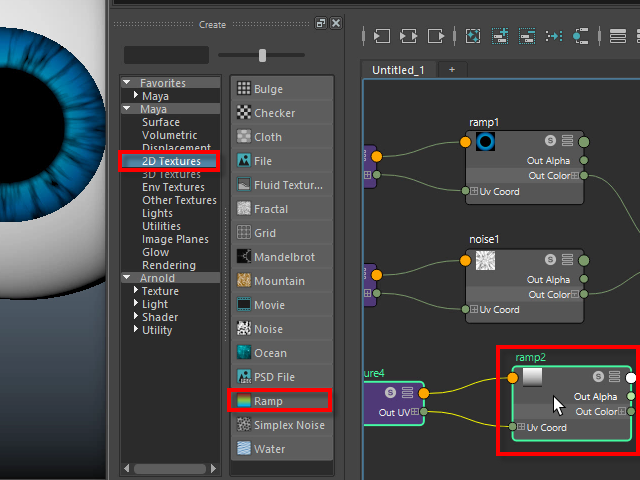Toggle solo S button on noise1 node
This screenshot has height=480, width=640.
[x=550, y=259]
